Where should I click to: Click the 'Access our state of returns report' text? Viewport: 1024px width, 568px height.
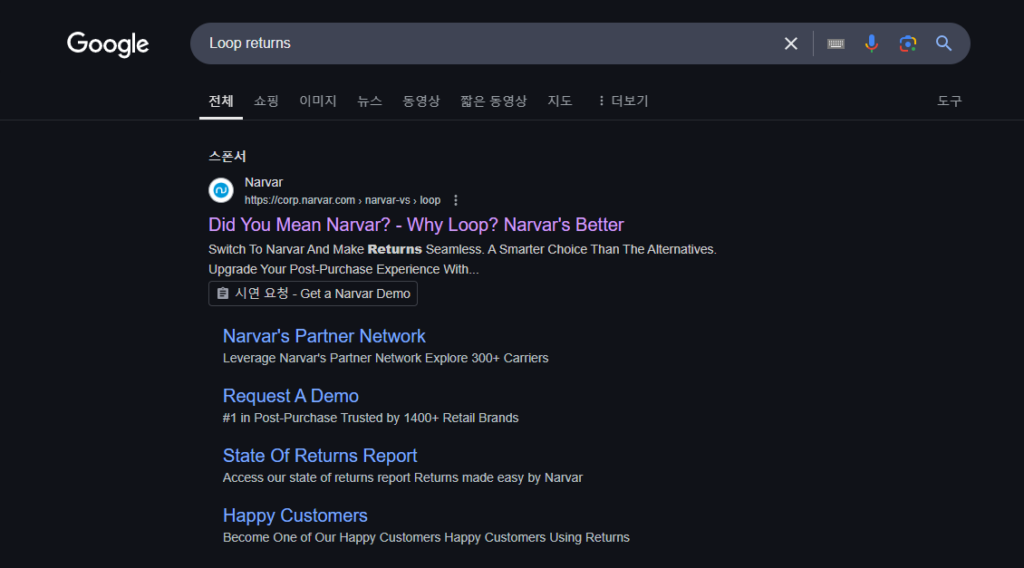click(402, 478)
